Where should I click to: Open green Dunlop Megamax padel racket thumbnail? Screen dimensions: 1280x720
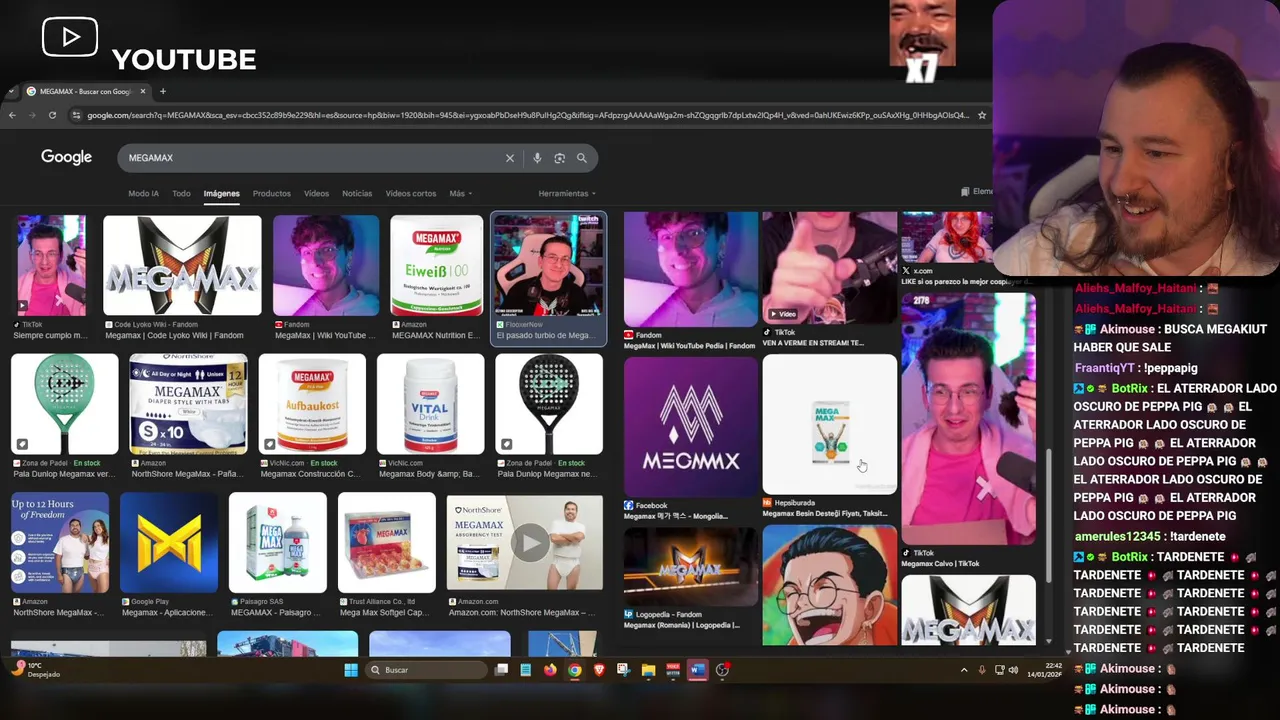pos(65,403)
